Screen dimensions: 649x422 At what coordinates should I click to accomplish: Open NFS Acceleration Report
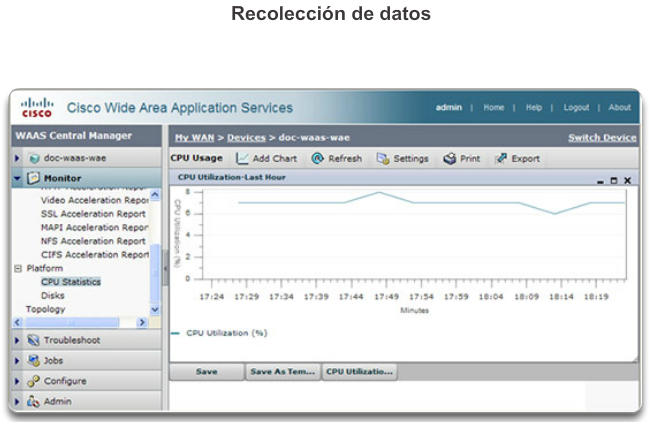point(93,241)
